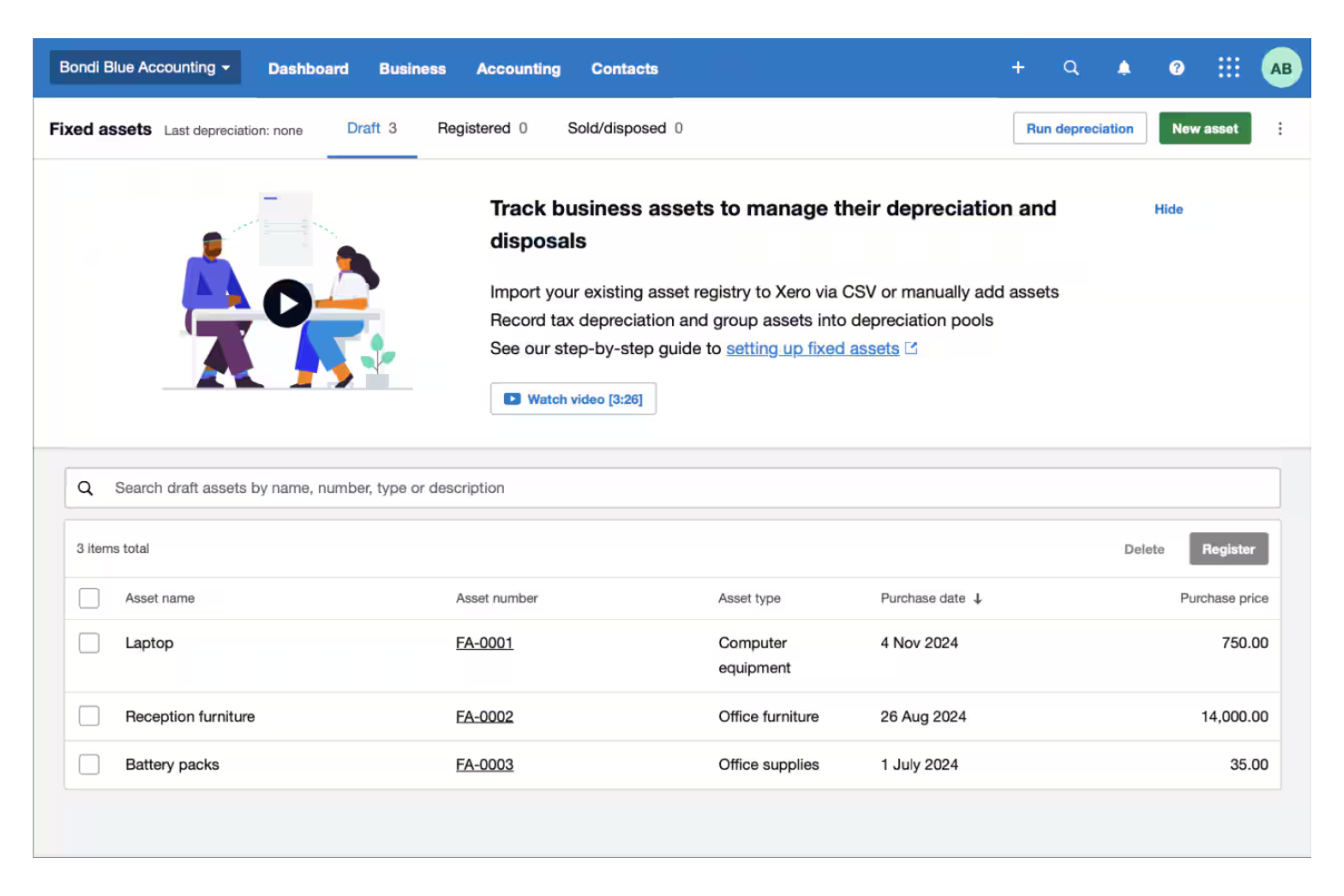Select the Laptop asset checkbox
This screenshot has height=896, width=1344.
pos(88,643)
